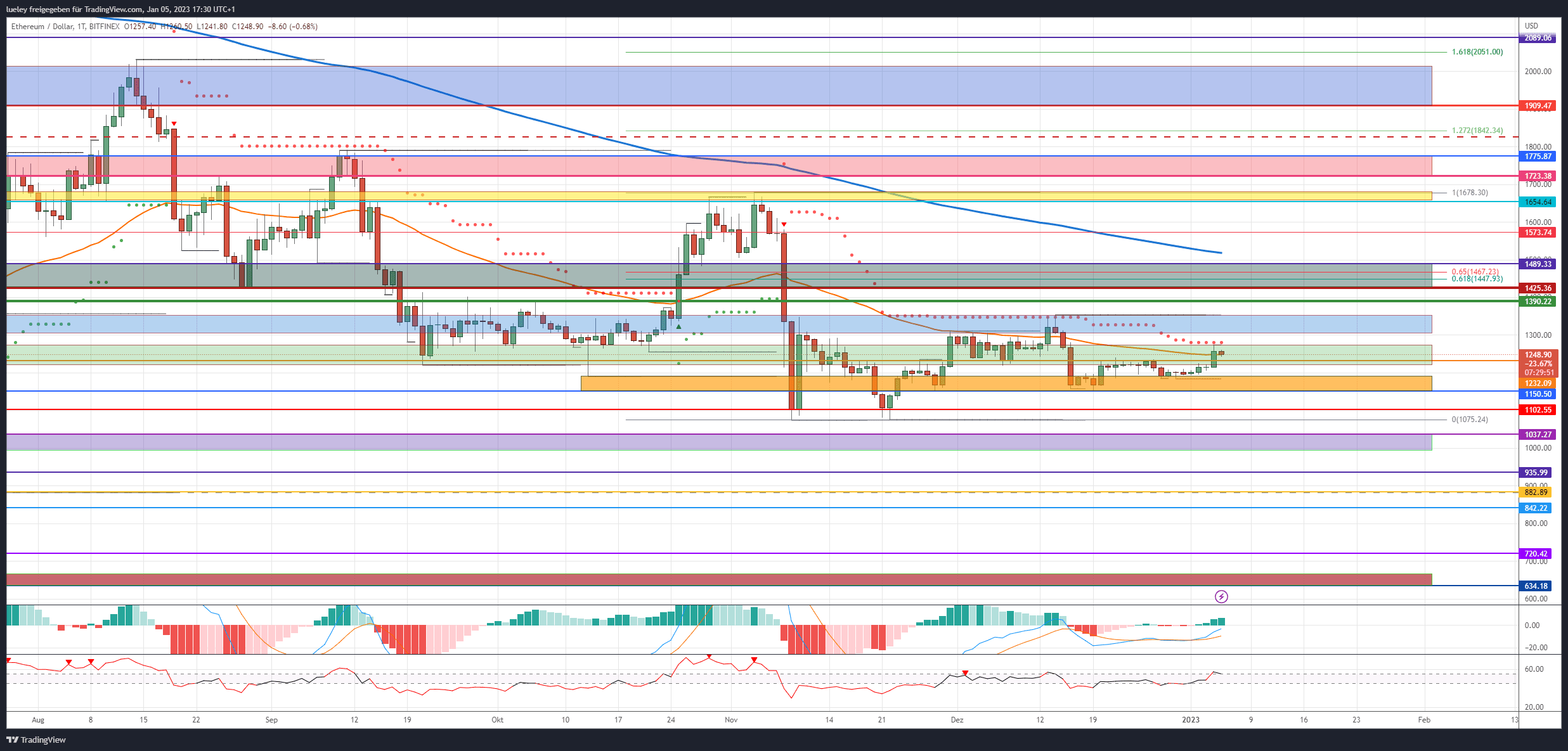Viewport: 1568px width, 751px height.
Task: Click the red 1909.47 price label
Action: click(1538, 106)
